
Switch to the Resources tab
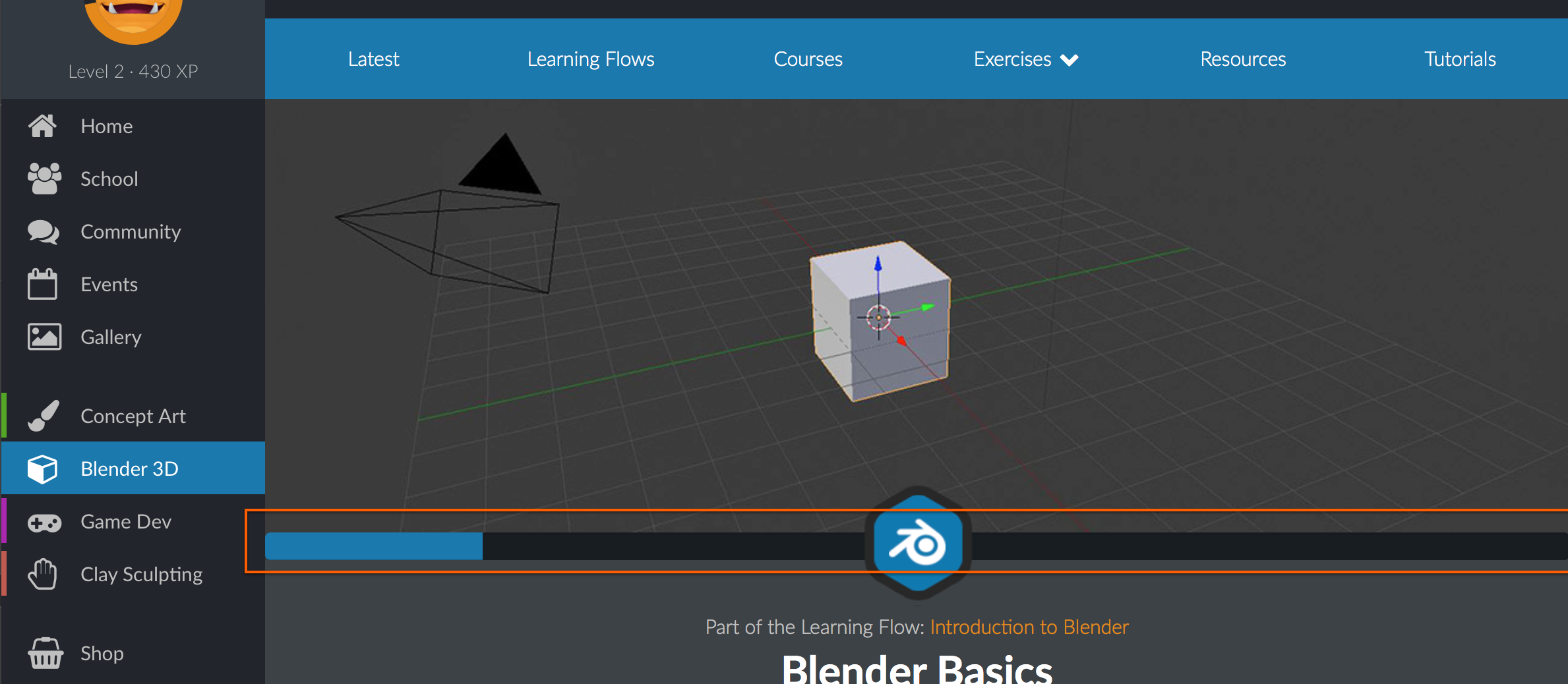[x=1243, y=59]
